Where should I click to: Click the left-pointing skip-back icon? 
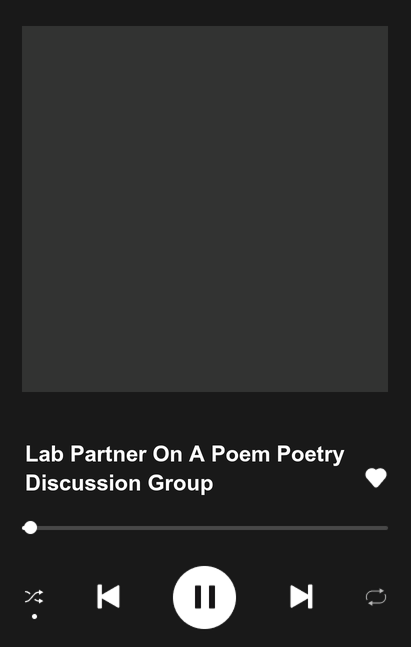[x=108, y=597]
